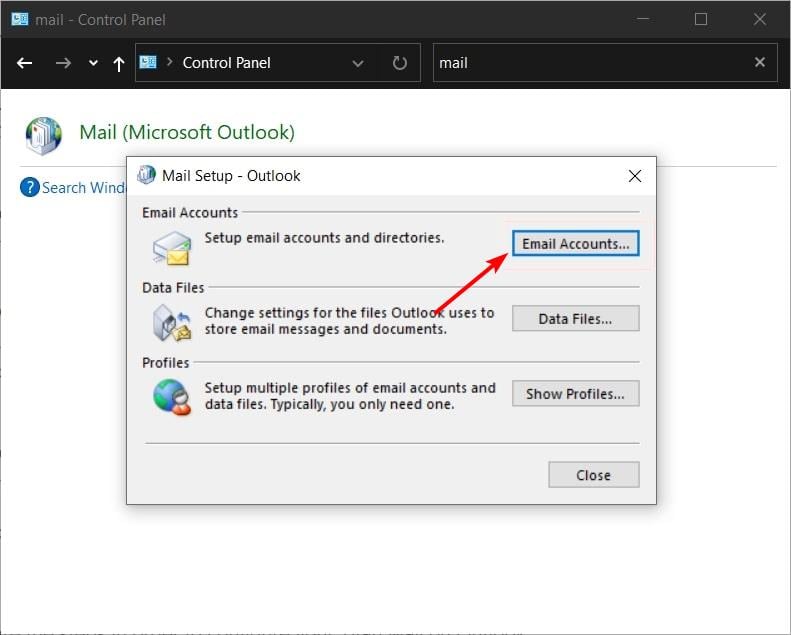The height and width of the screenshot is (635, 791).
Task: Go forward with the forward arrow
Action: (x=63, y=63)
